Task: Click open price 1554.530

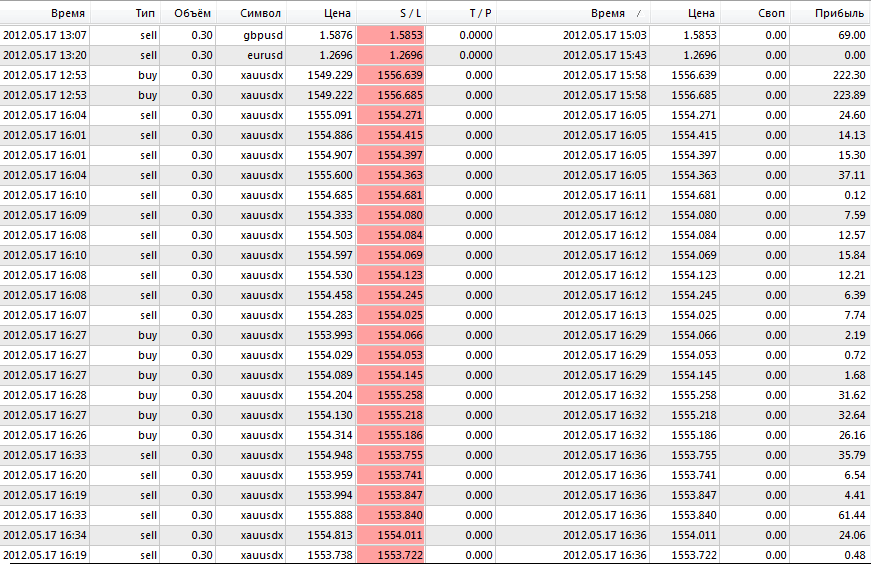Action: (330, 276)
